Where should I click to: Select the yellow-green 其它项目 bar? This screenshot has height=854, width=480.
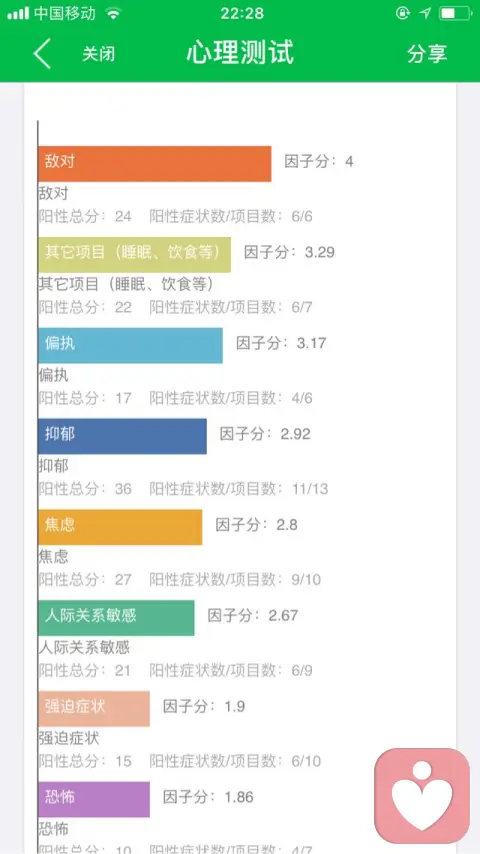tap(135, 254)
